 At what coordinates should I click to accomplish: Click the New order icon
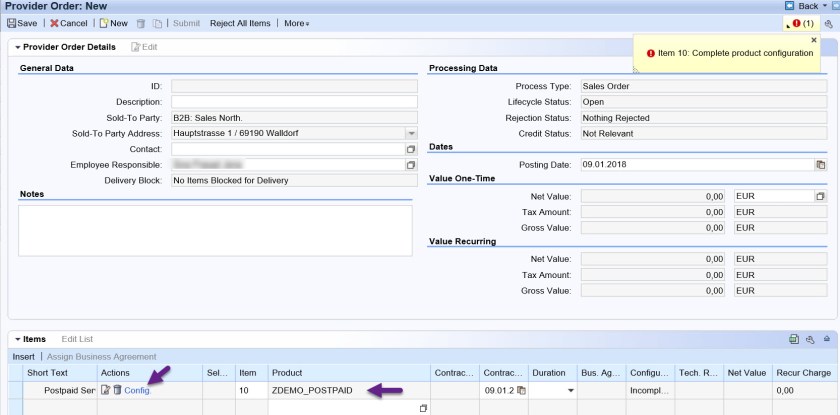113,23
